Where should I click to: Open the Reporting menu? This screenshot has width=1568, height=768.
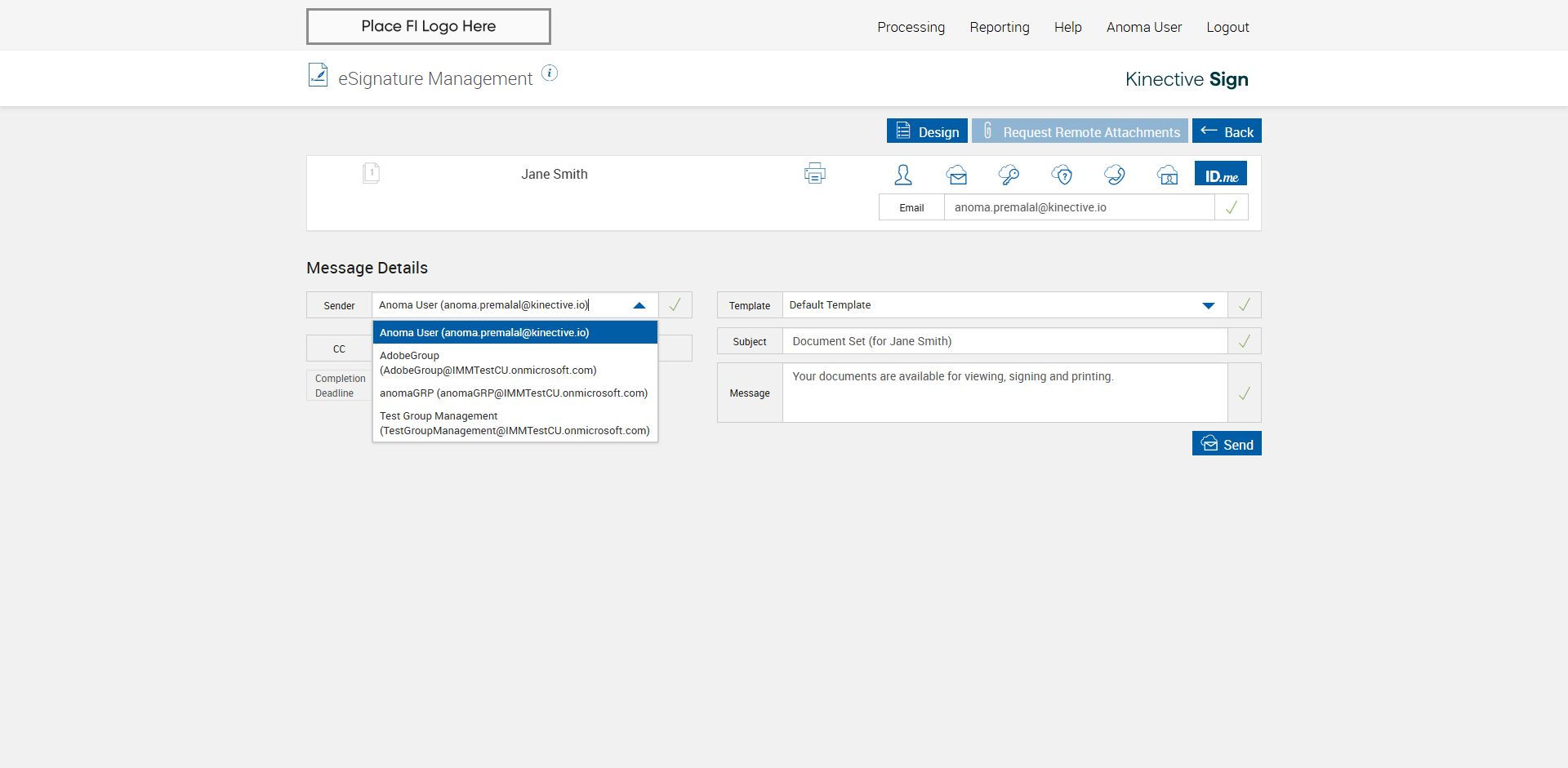tap(999, 27)
